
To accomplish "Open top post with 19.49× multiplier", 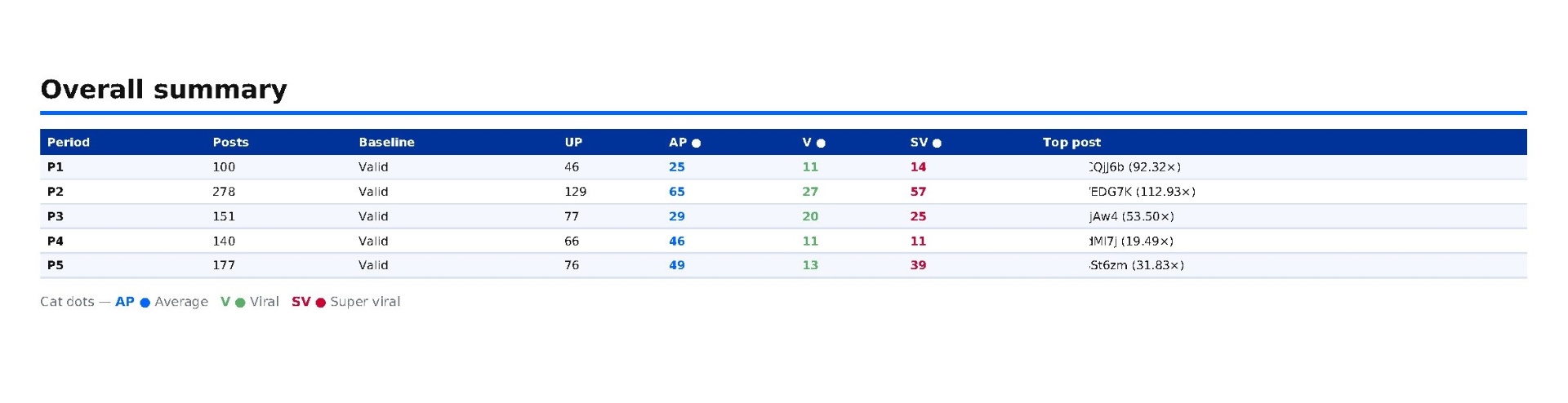I will pyautogui.click(x=1131, y=241).
